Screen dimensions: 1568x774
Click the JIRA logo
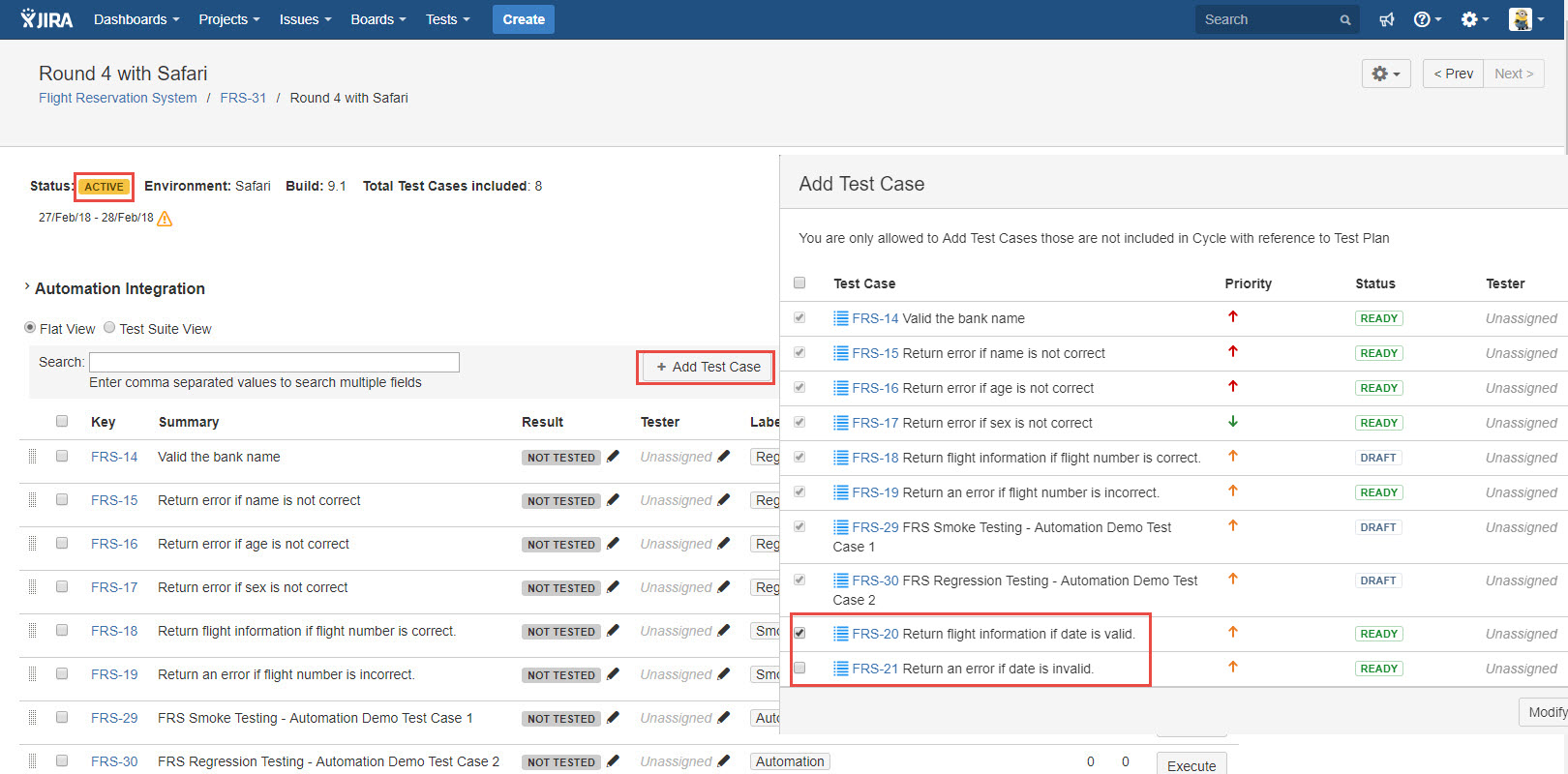(x=46, y=18)
